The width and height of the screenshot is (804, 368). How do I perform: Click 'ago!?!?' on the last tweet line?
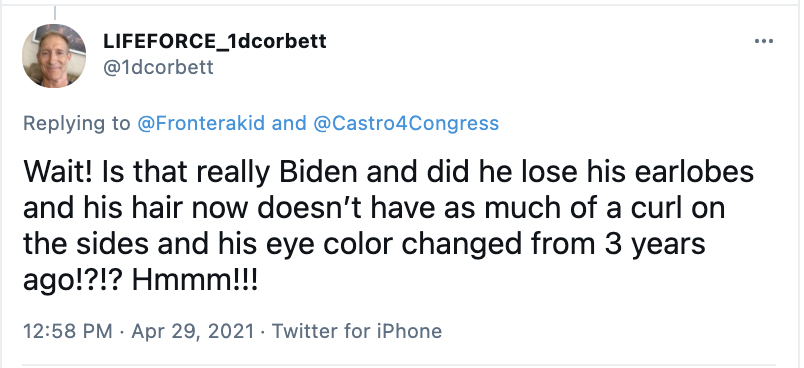tap(73, 281)
